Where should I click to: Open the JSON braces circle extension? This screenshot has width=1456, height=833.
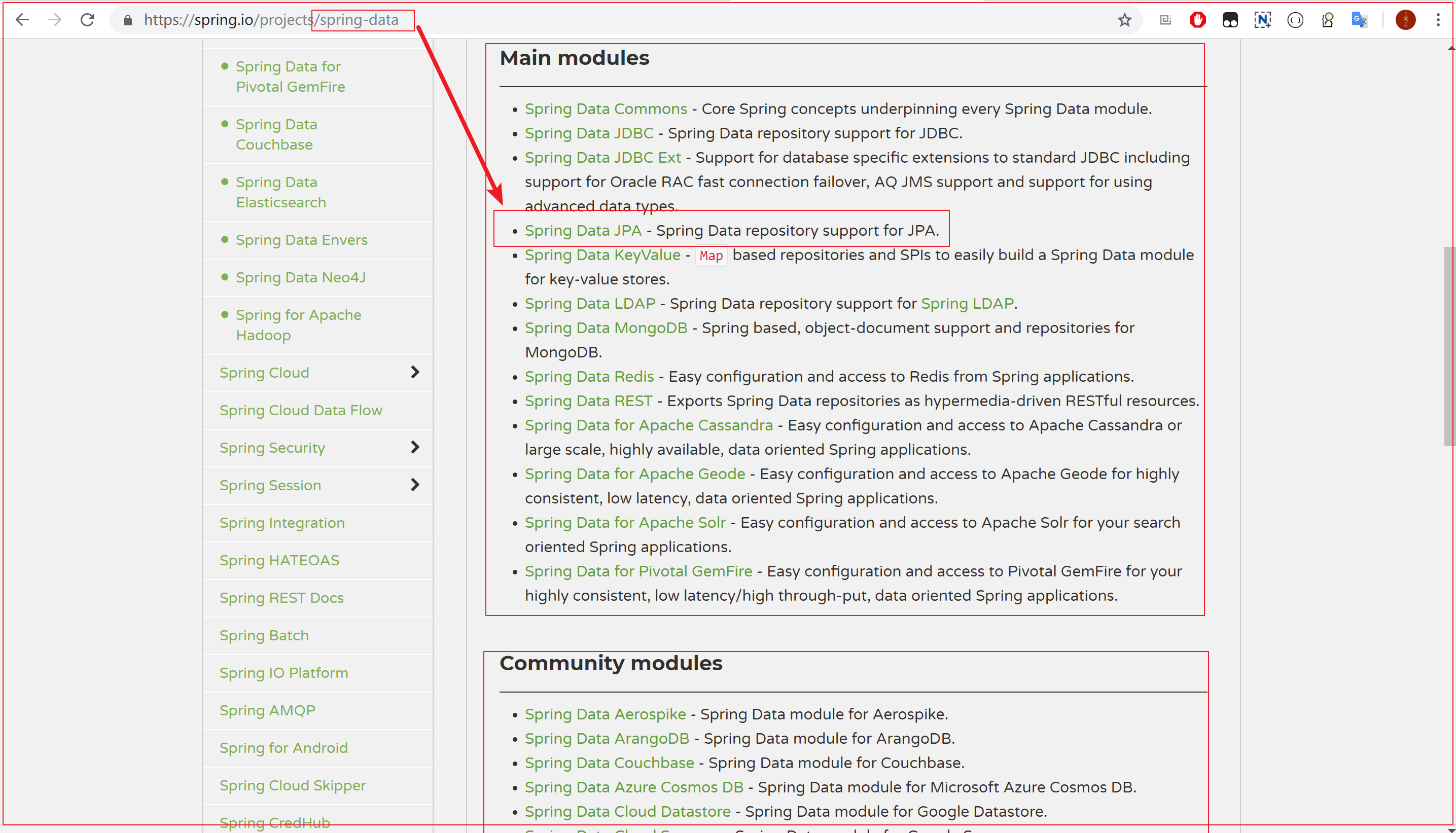[x=1295, y=20]
